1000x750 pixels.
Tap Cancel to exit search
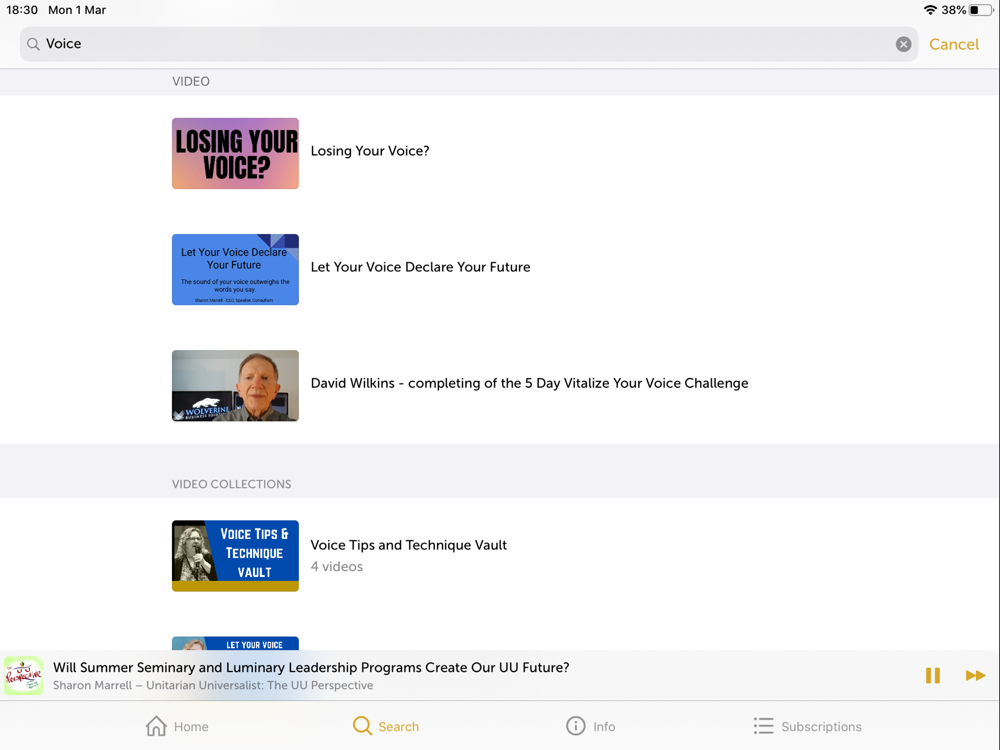click(953, 44)
